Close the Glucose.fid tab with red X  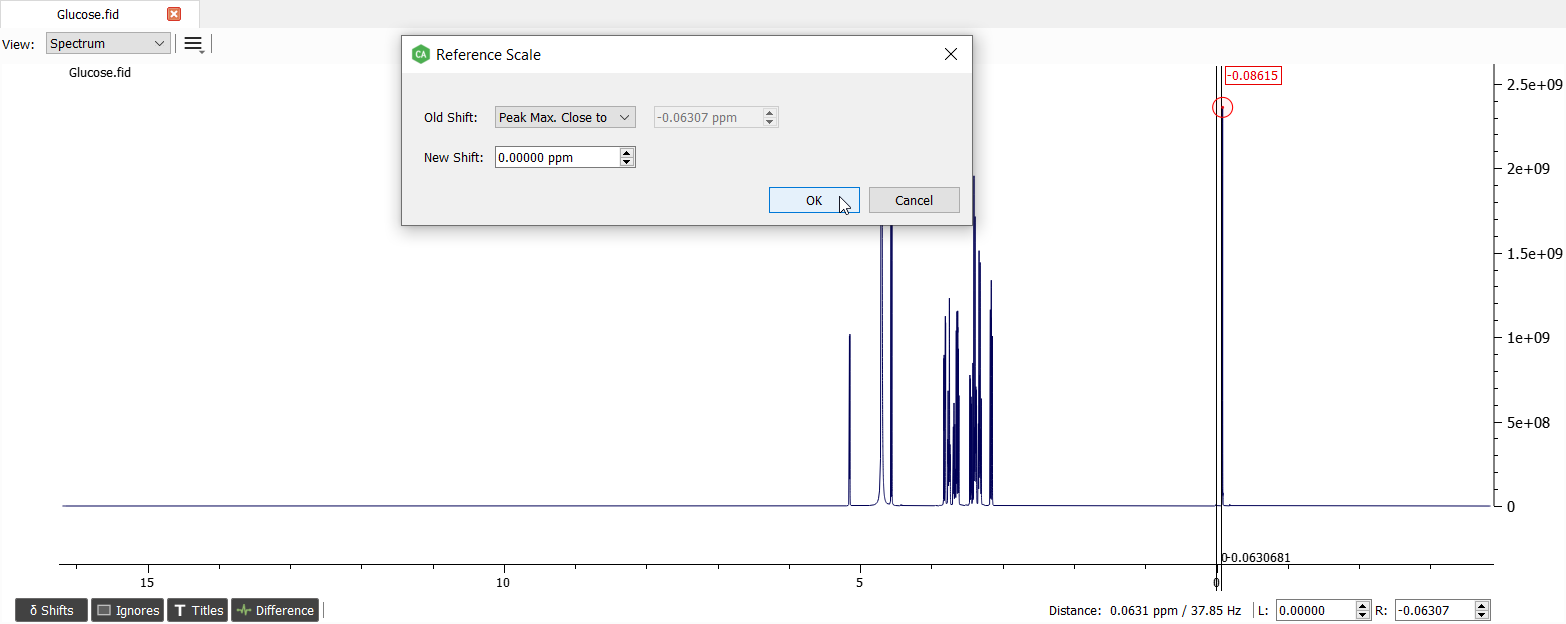174,14
